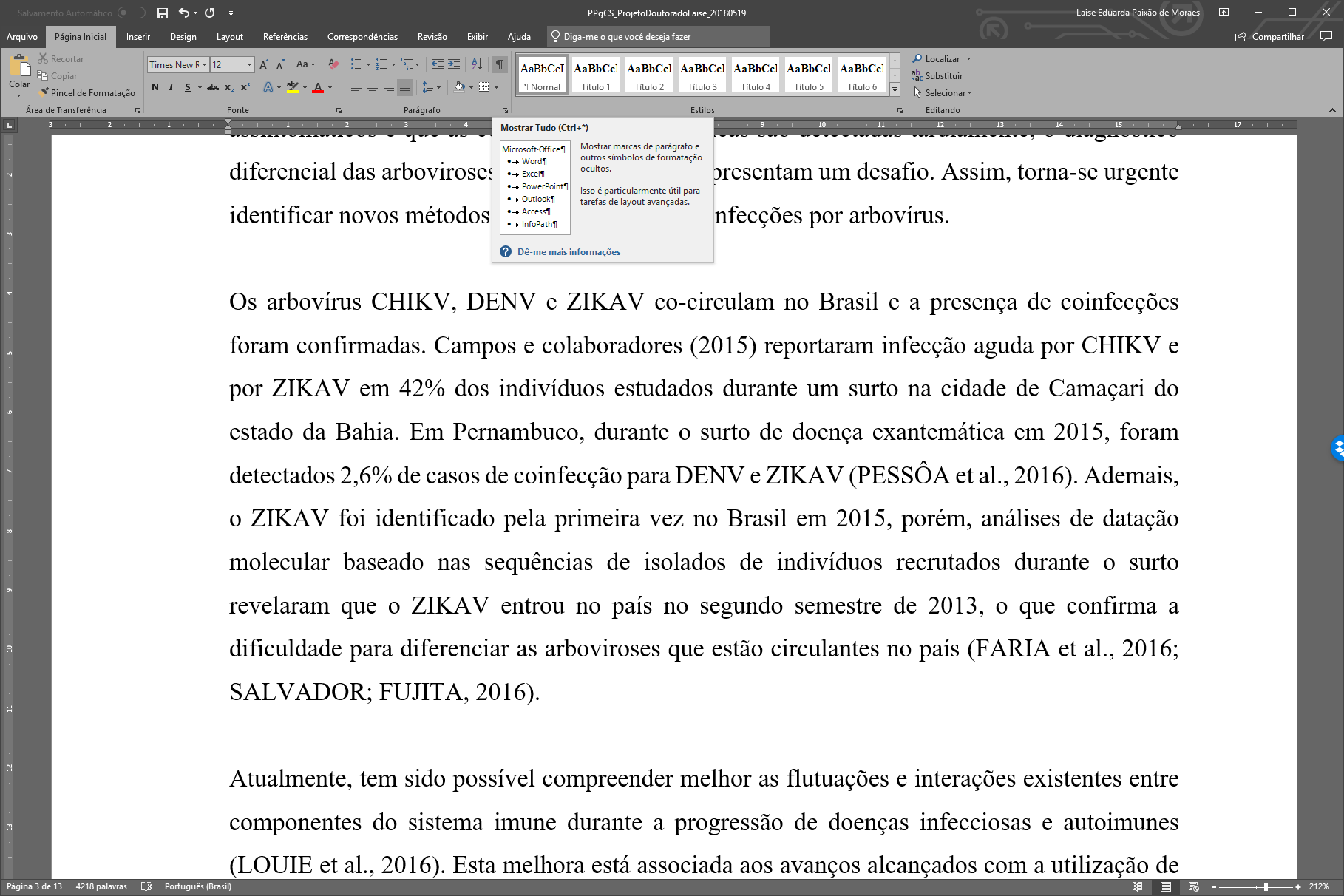Click the Borders icon
Screen dimensions: 1344x896
coord(484,87)
